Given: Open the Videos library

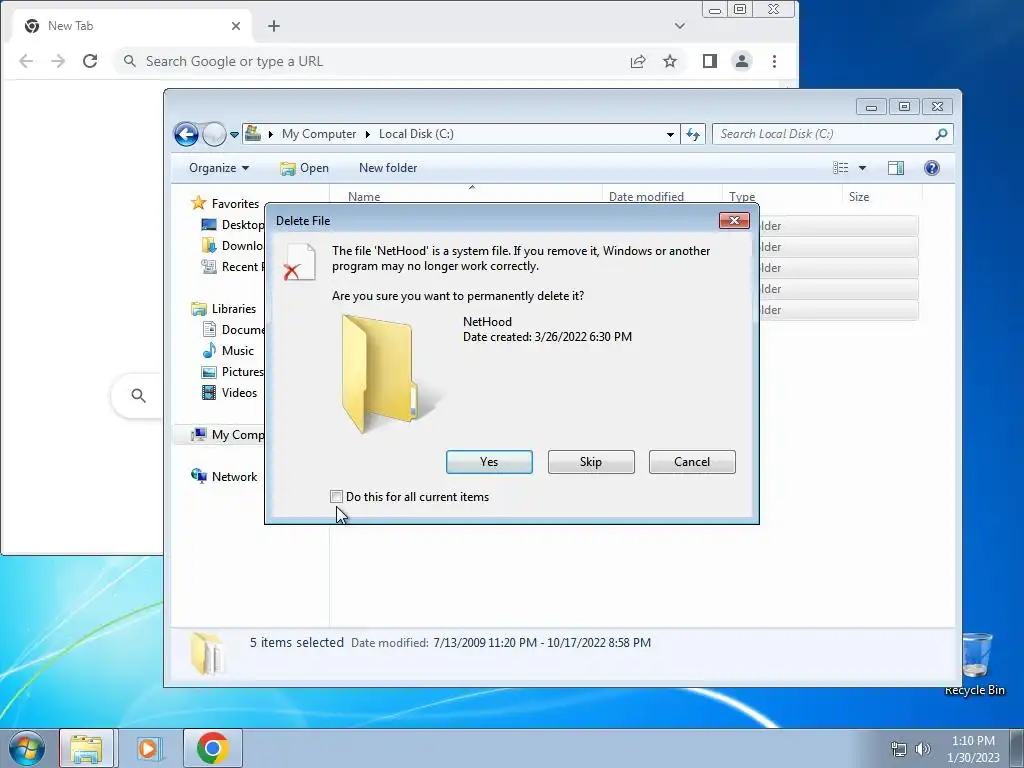Looking at the screenshot, I should tap(229, 392).
